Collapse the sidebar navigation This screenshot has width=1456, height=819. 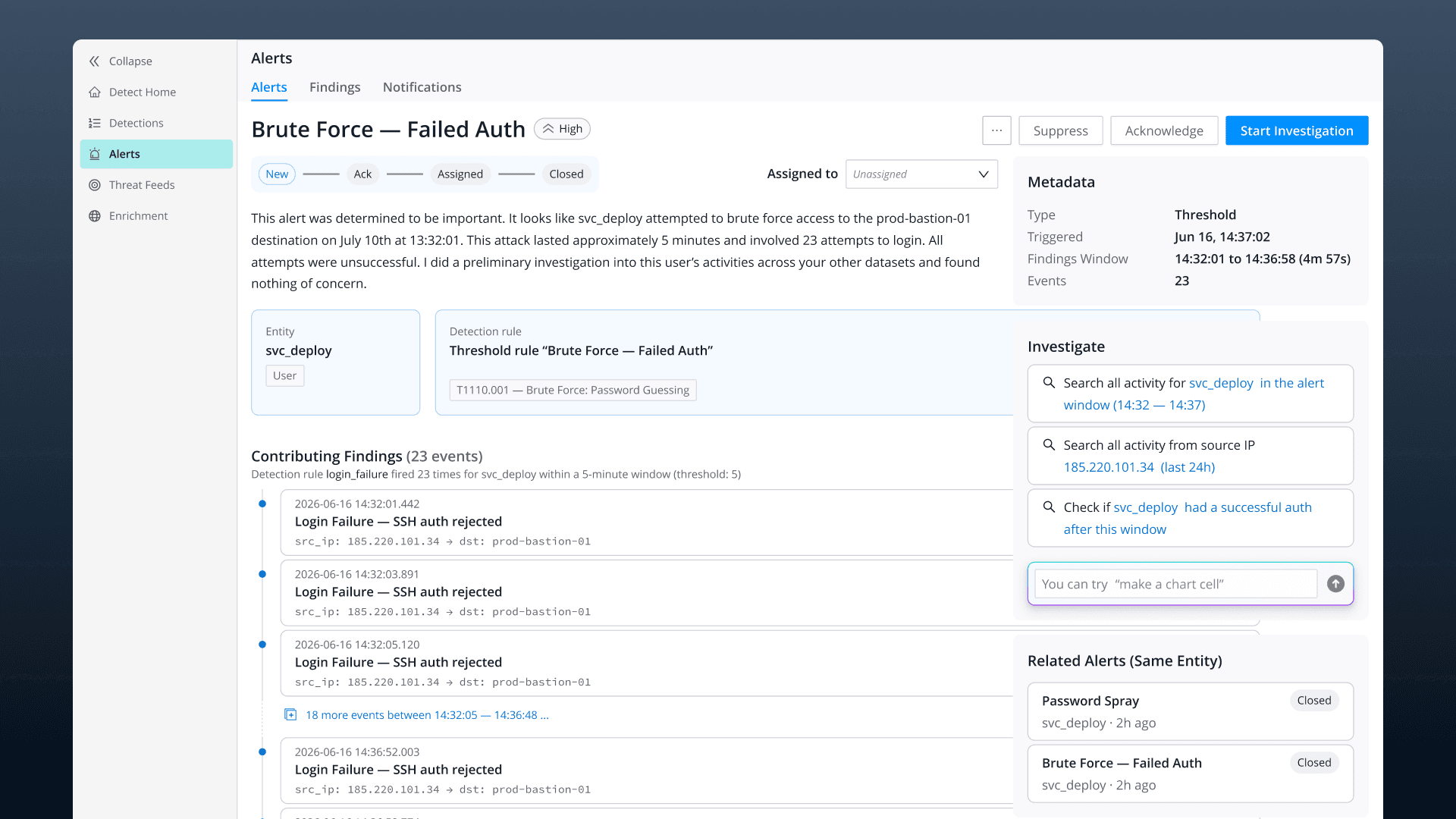tap(156, 61)
